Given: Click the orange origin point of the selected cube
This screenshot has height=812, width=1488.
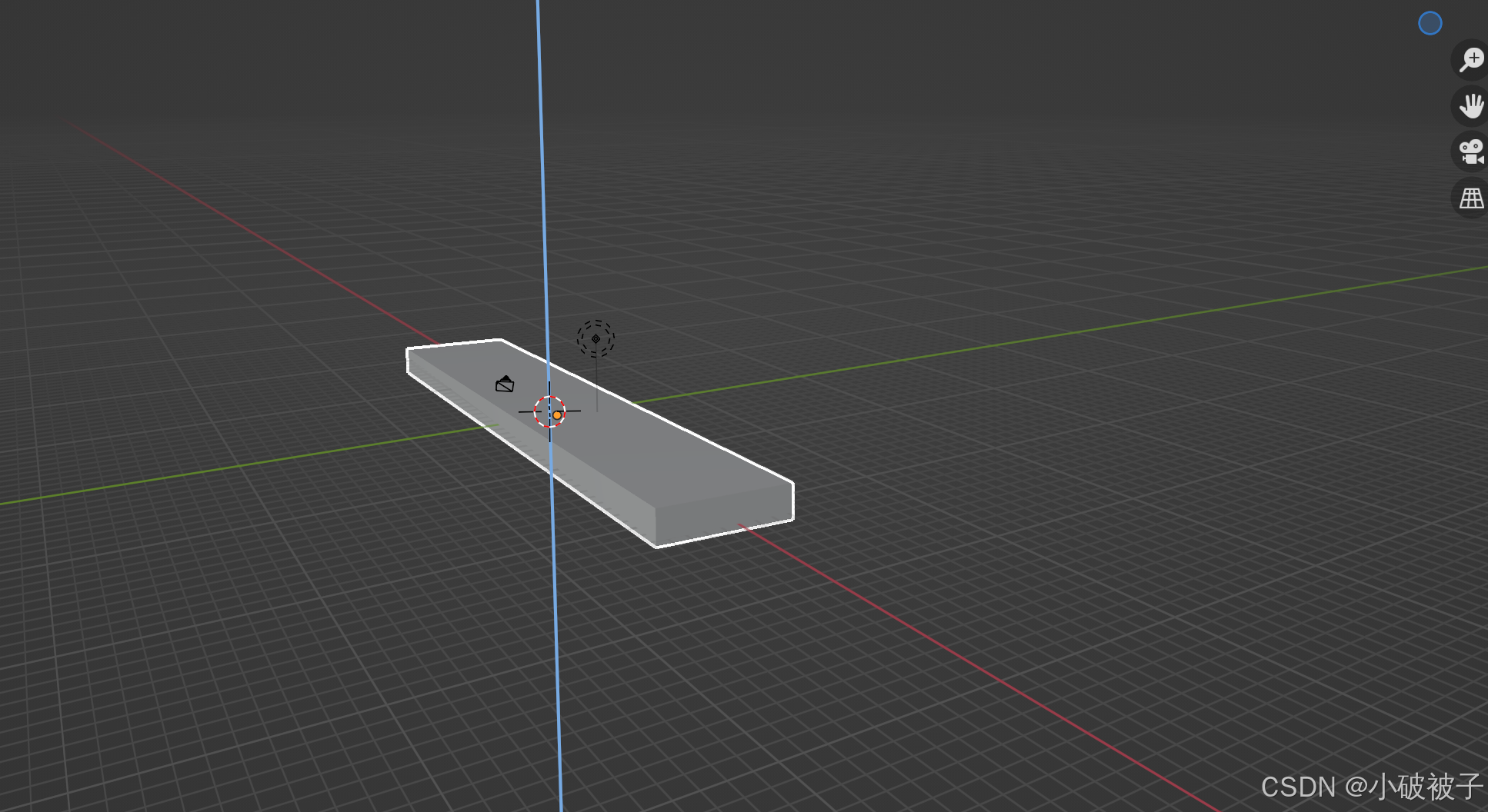Looking at the screenshot, I should pos(557,415).
